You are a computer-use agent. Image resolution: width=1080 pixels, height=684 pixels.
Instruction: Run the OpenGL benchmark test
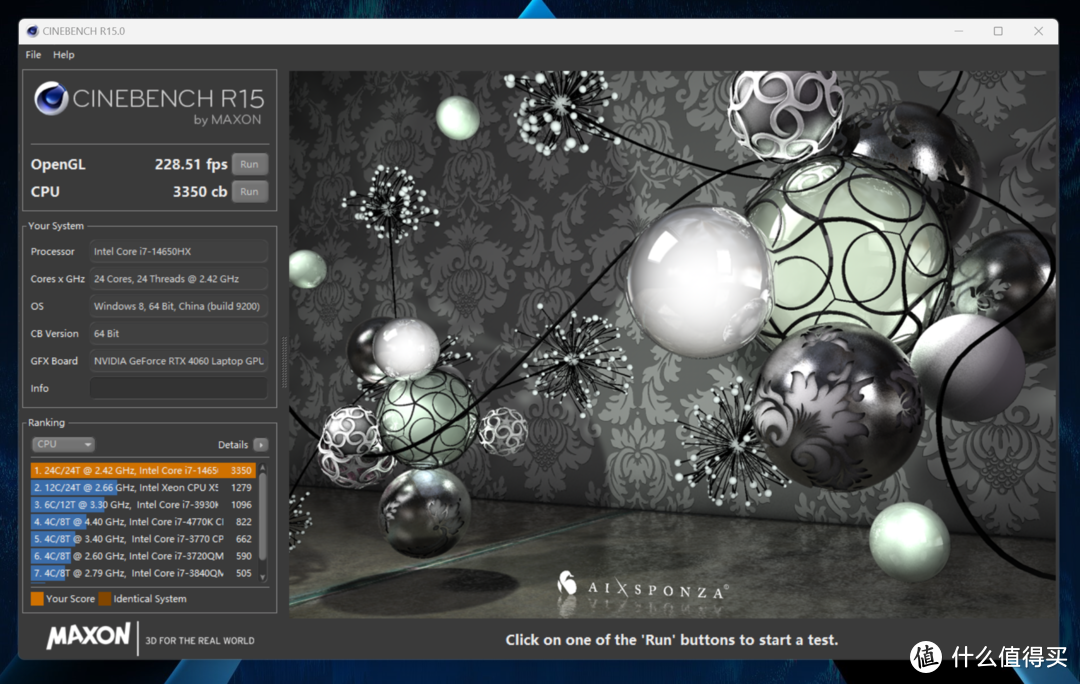(x=249, y=164)
